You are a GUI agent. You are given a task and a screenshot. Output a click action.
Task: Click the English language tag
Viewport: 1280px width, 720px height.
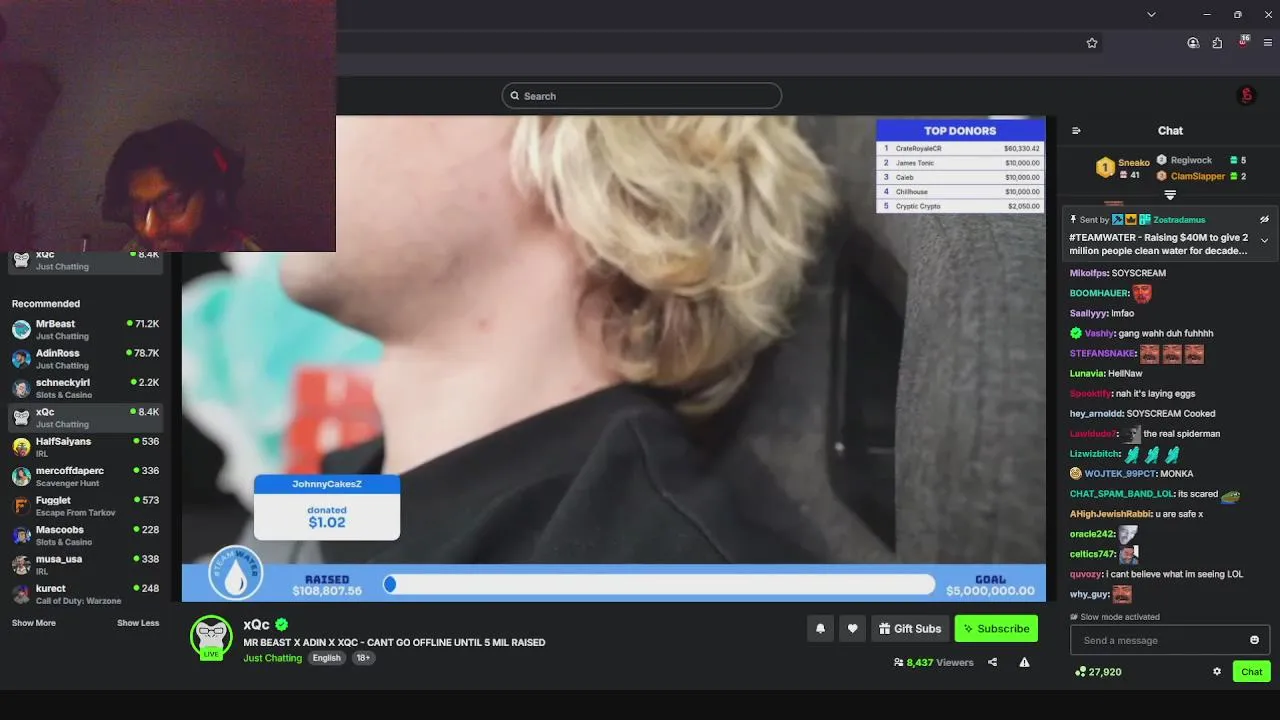click(x=326, y=658)
